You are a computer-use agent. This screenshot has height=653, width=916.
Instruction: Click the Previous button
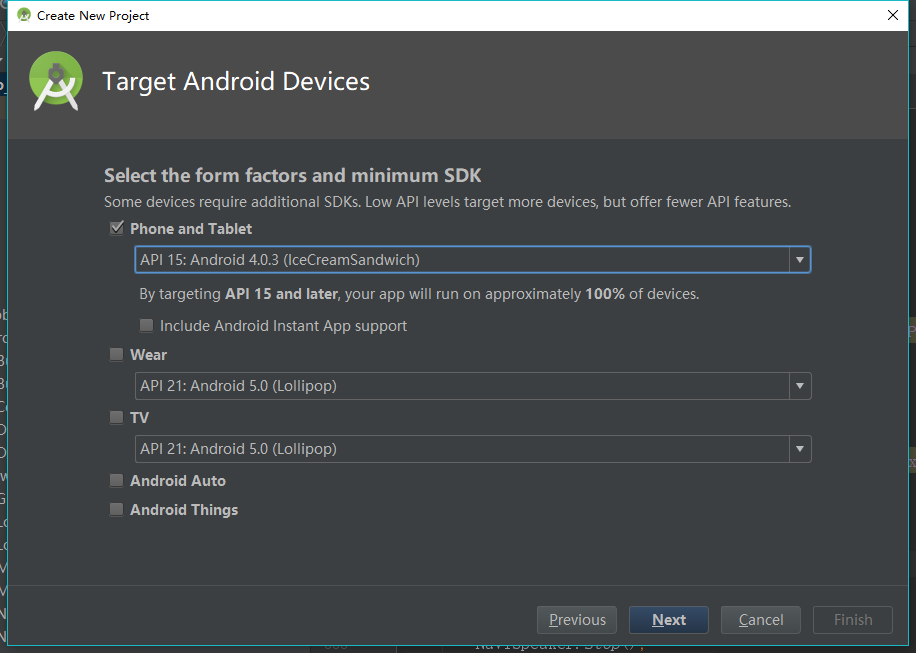[x=577, y=620]
